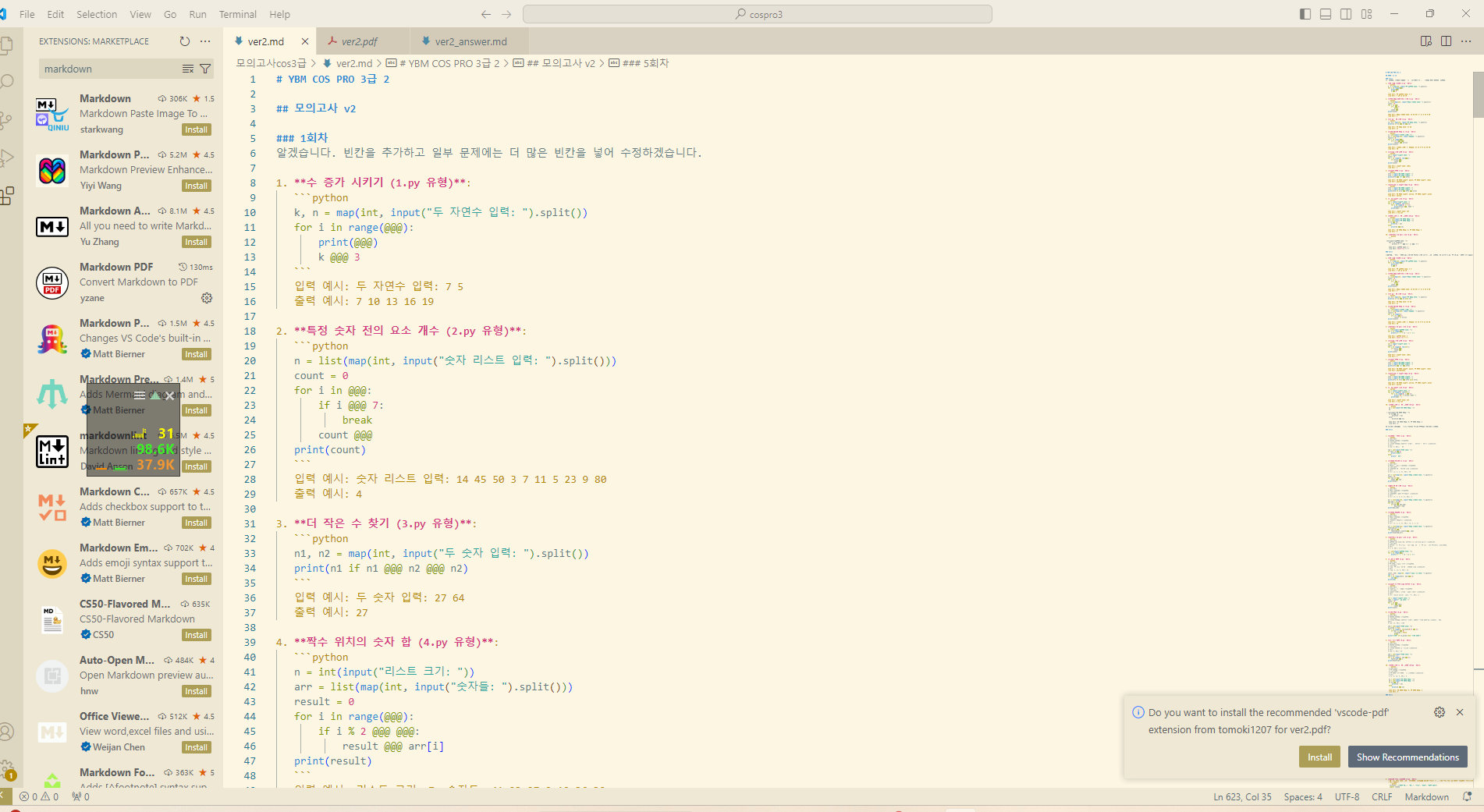
Task: Install Markdown All in One by Yu Zhang
Action: click(x=197, y=242)
